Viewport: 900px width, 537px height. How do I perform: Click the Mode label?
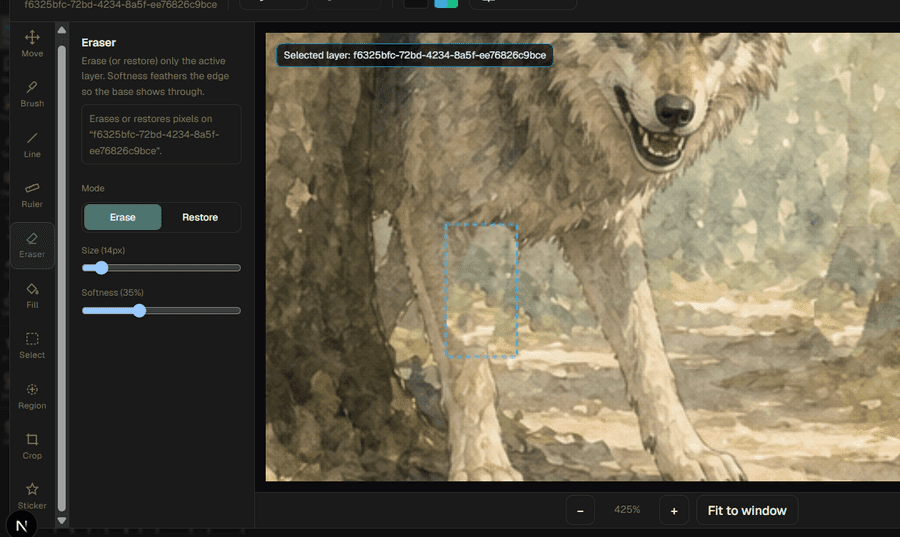pos(93,188)
